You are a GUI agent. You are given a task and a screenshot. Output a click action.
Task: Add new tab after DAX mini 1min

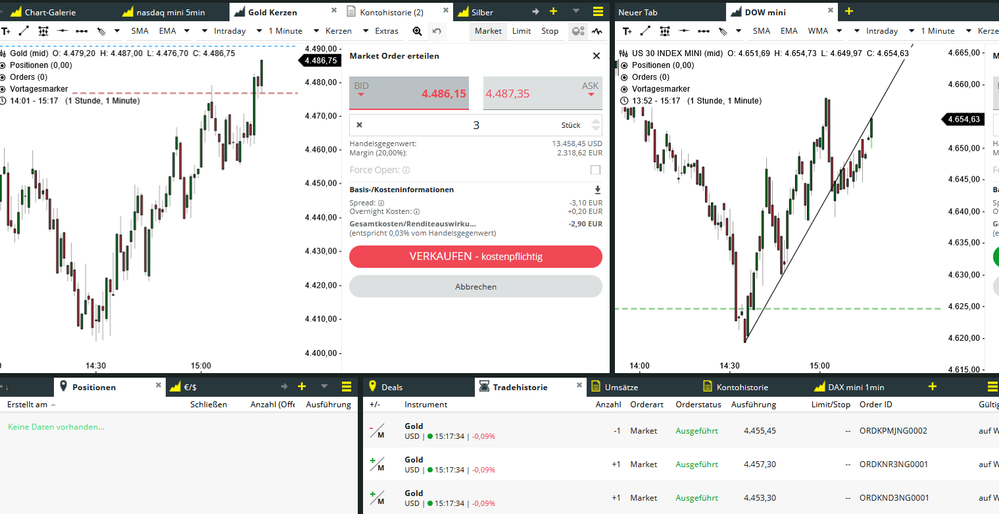coord(933,387)
